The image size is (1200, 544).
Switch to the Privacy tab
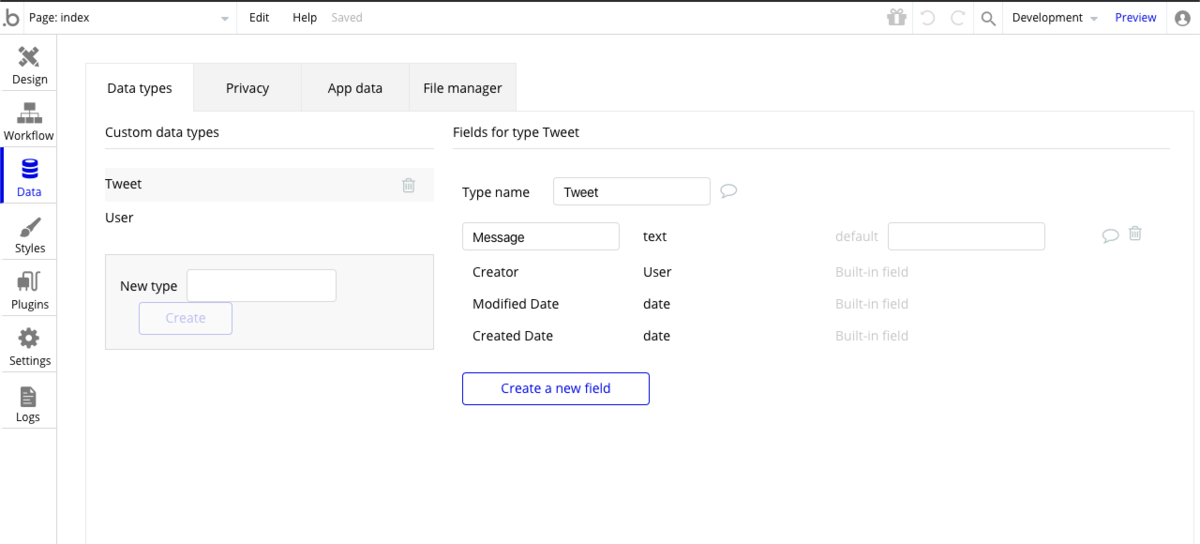click(x=247, y=88)
